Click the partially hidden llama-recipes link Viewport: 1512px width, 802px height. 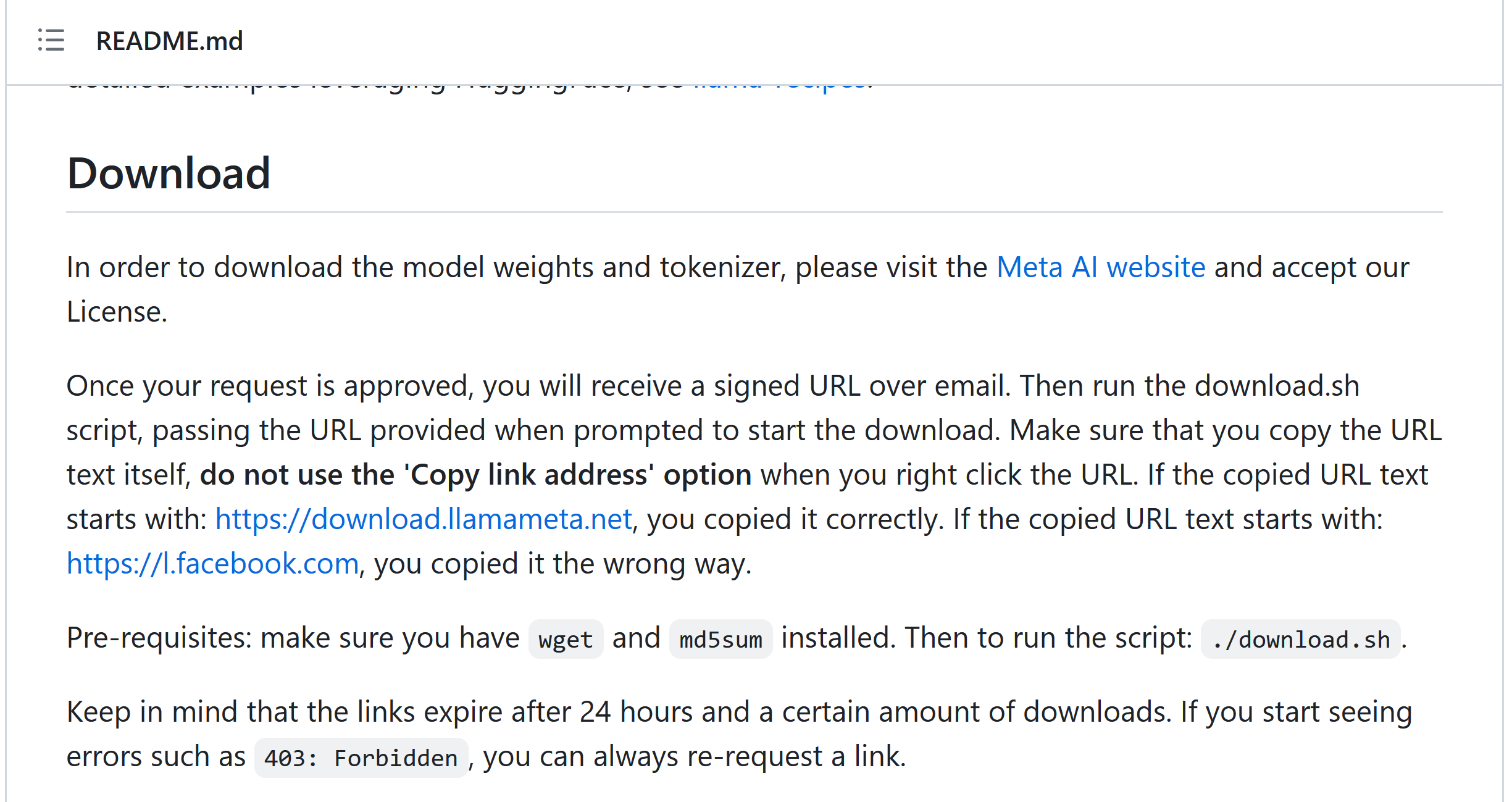click(x=779, y=85)
